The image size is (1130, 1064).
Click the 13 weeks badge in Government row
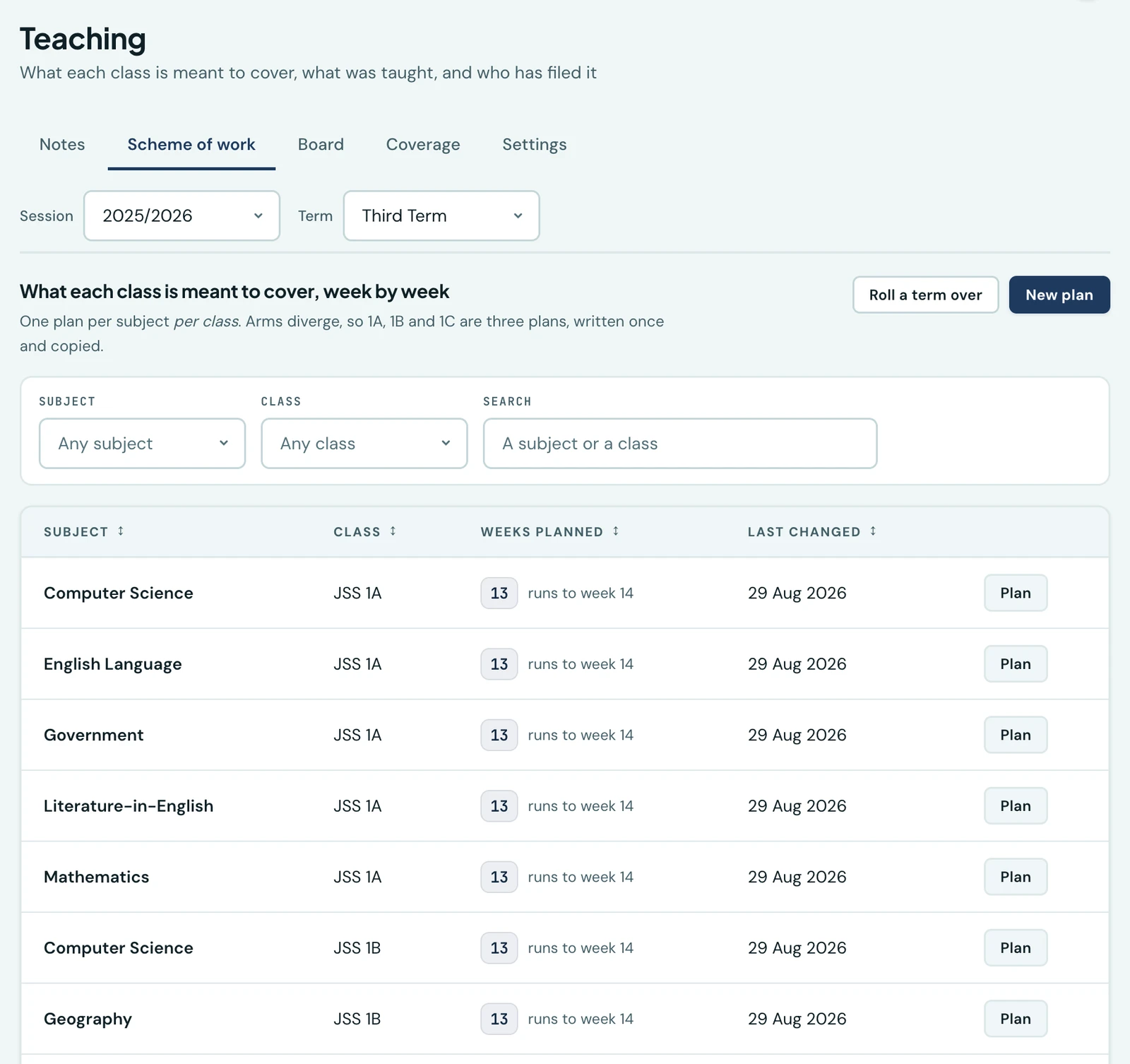(499, 735)
